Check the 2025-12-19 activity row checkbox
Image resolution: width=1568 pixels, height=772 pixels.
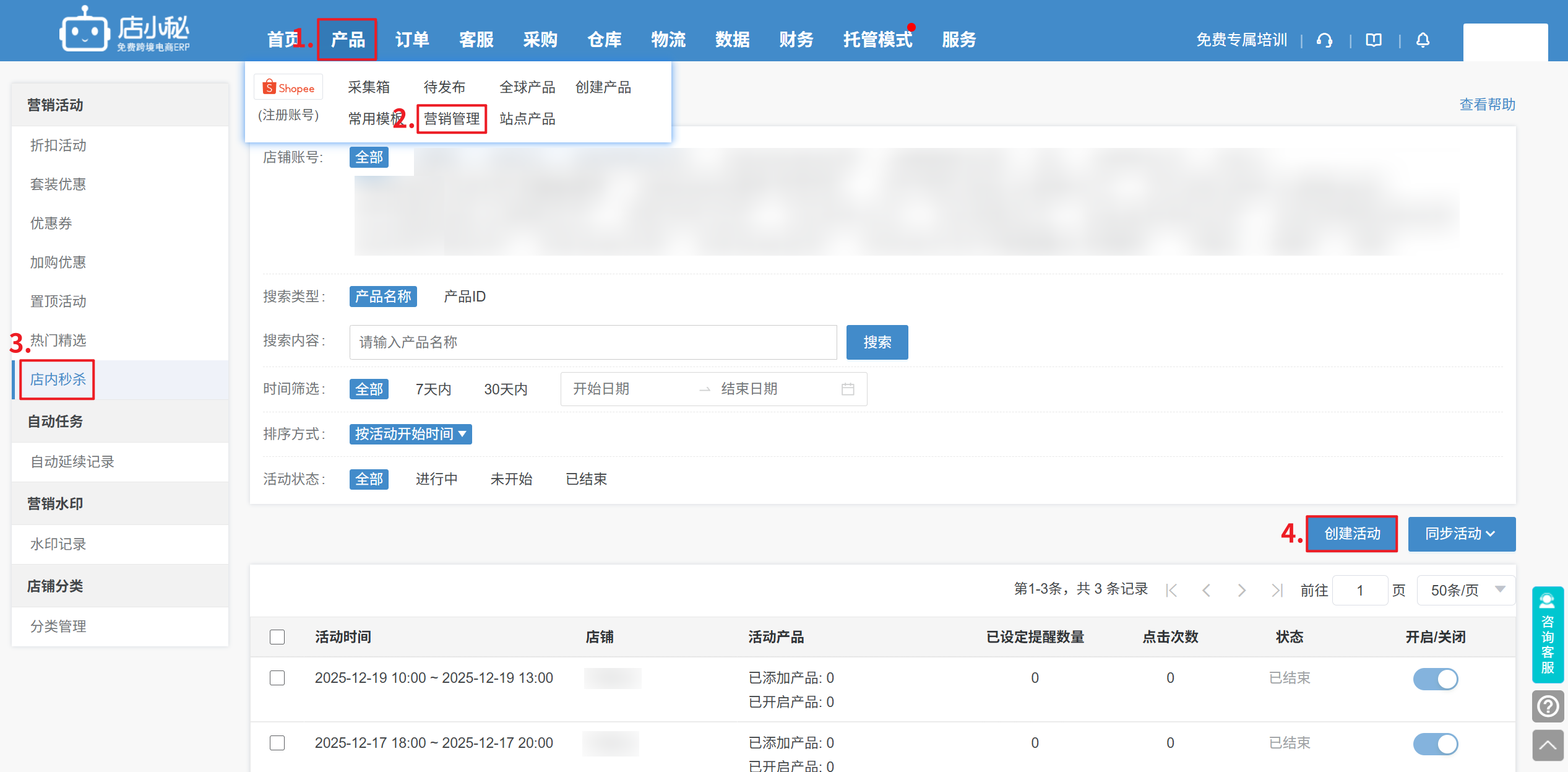click(x=277, y=678)
